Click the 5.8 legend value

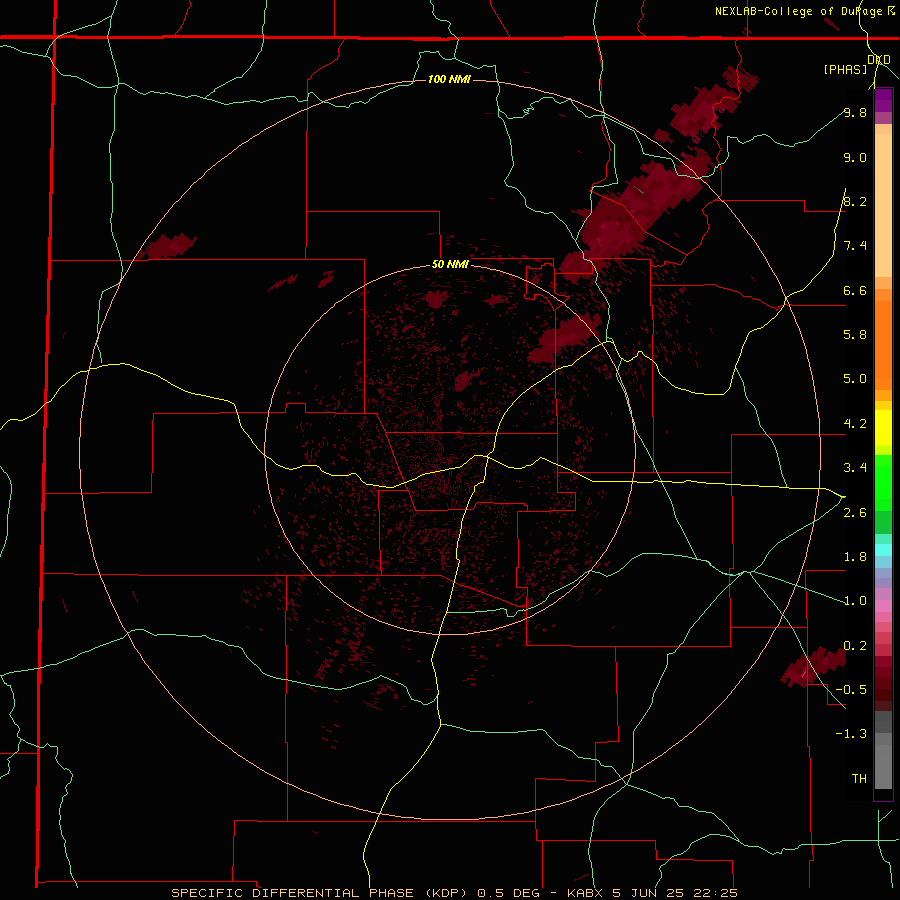(x=855, y=335)
